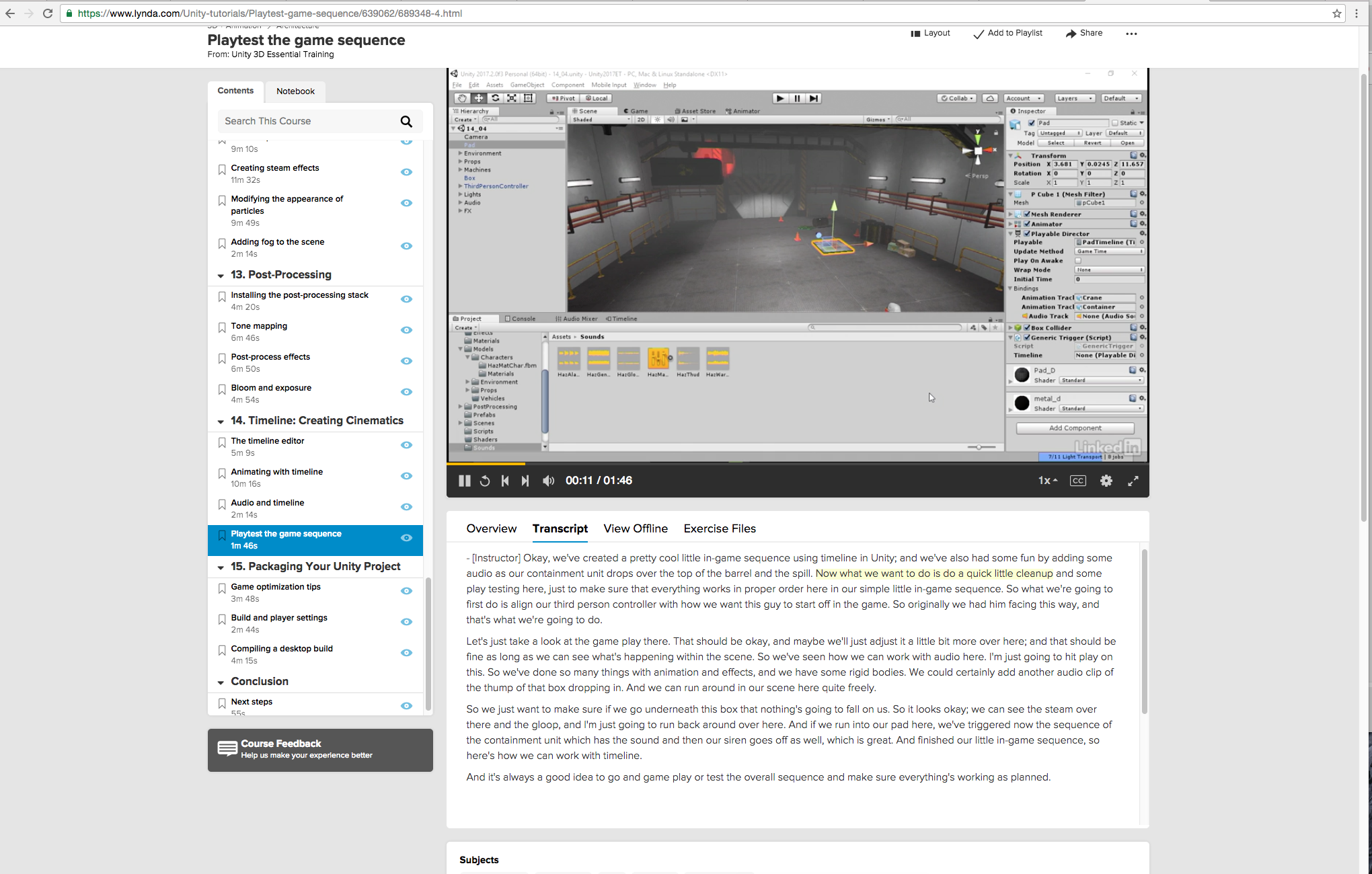Screen dimensions: 1372x874
Task: Click the replay 10 seconds icon
Action: click(x=485, y=481)
